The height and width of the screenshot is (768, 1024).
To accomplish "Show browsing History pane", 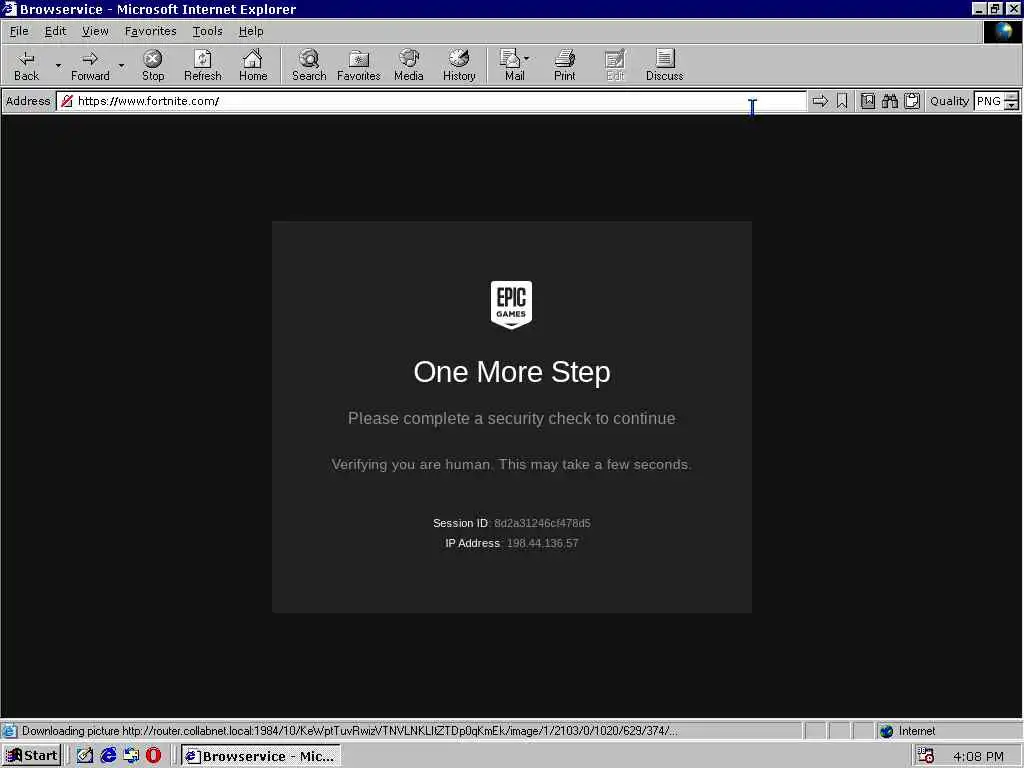I will click(459, 65).
